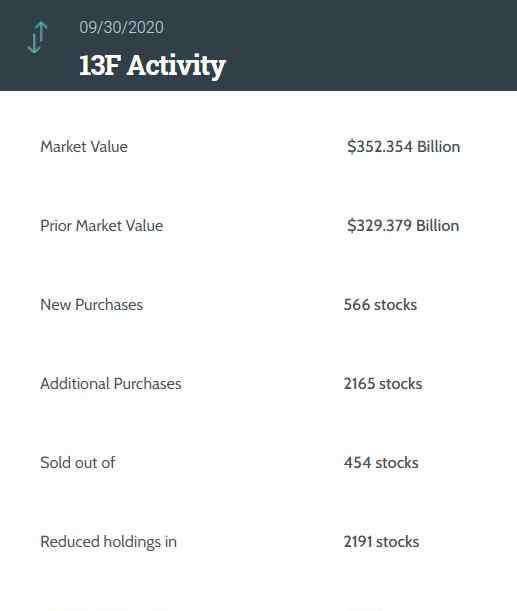517x611 pixels.
Task: Open the Additional Purchases row
Action: 258,384
